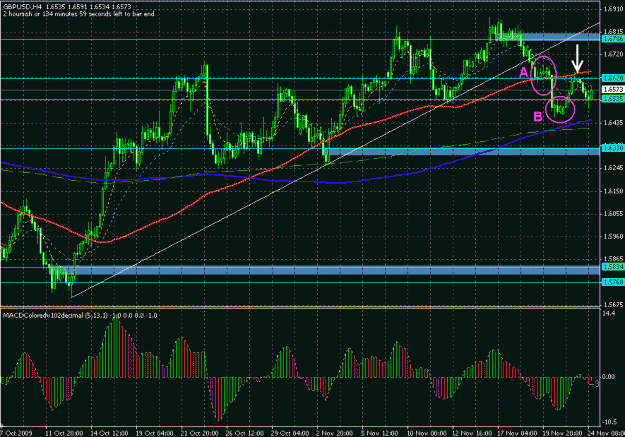The height and width of the screenshot is (437, 625).
Task: Click the '24 Nov 08:00' time axis label
Action: click(x=606, y=433)
